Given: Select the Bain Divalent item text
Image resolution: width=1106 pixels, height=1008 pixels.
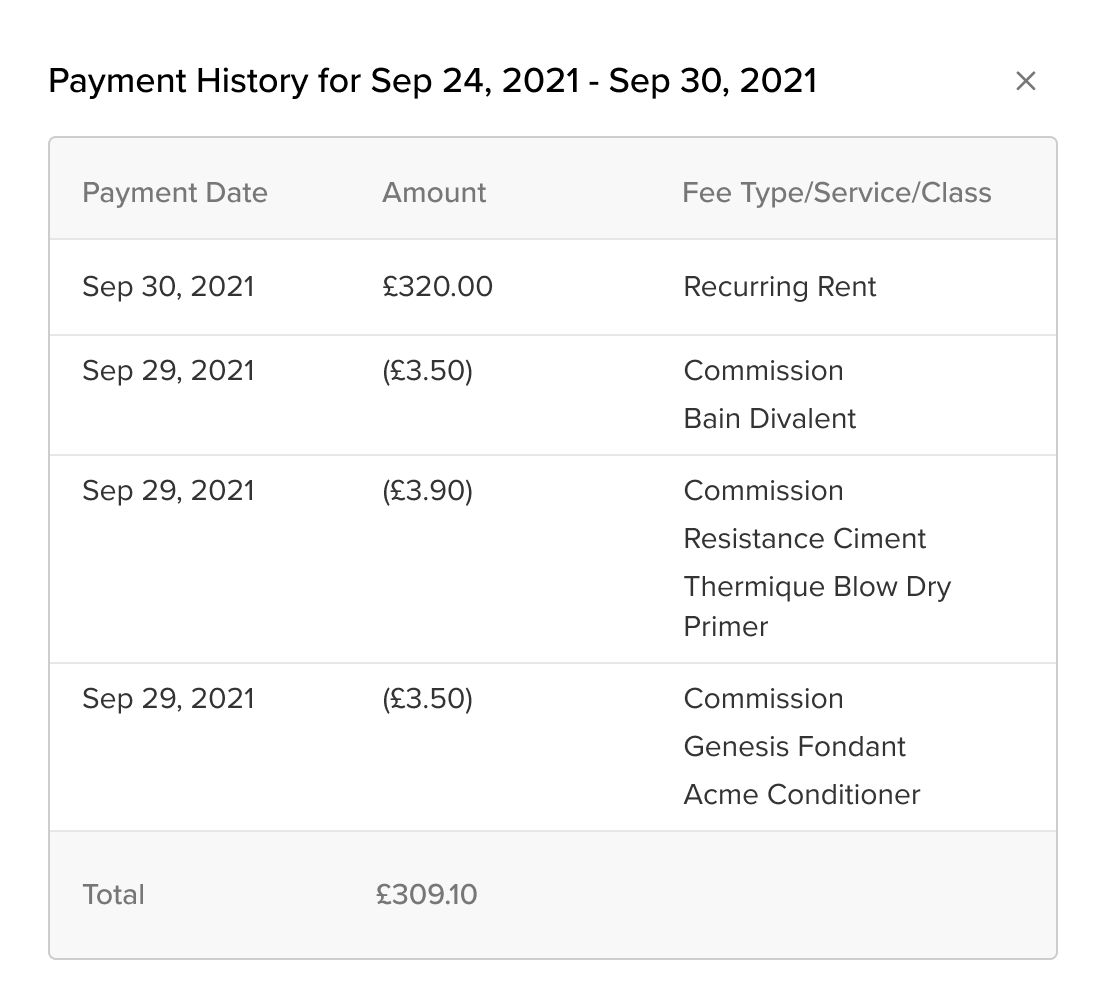Looking at the screenshot, I should coord(769,418).
